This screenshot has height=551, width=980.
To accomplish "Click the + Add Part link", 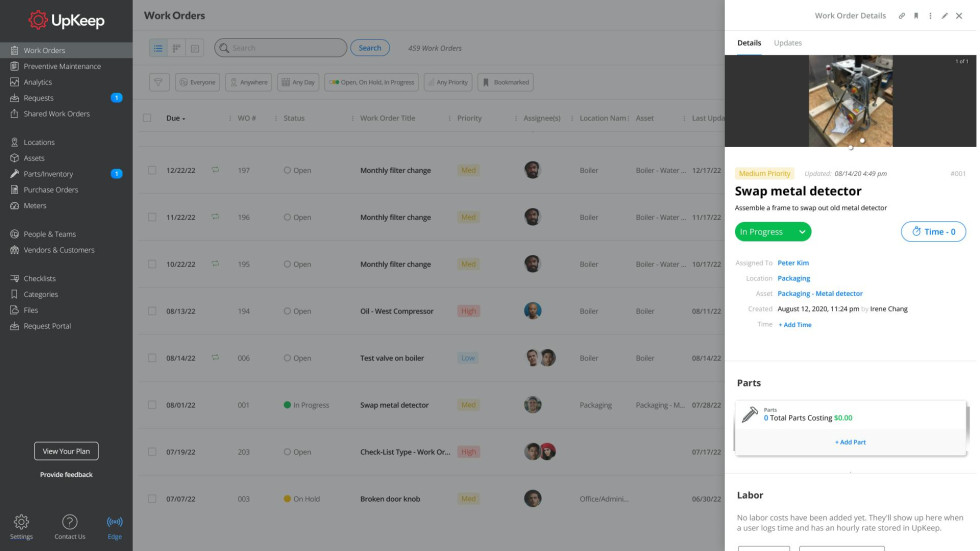I will pyautogui.click(x=850, y=442).
